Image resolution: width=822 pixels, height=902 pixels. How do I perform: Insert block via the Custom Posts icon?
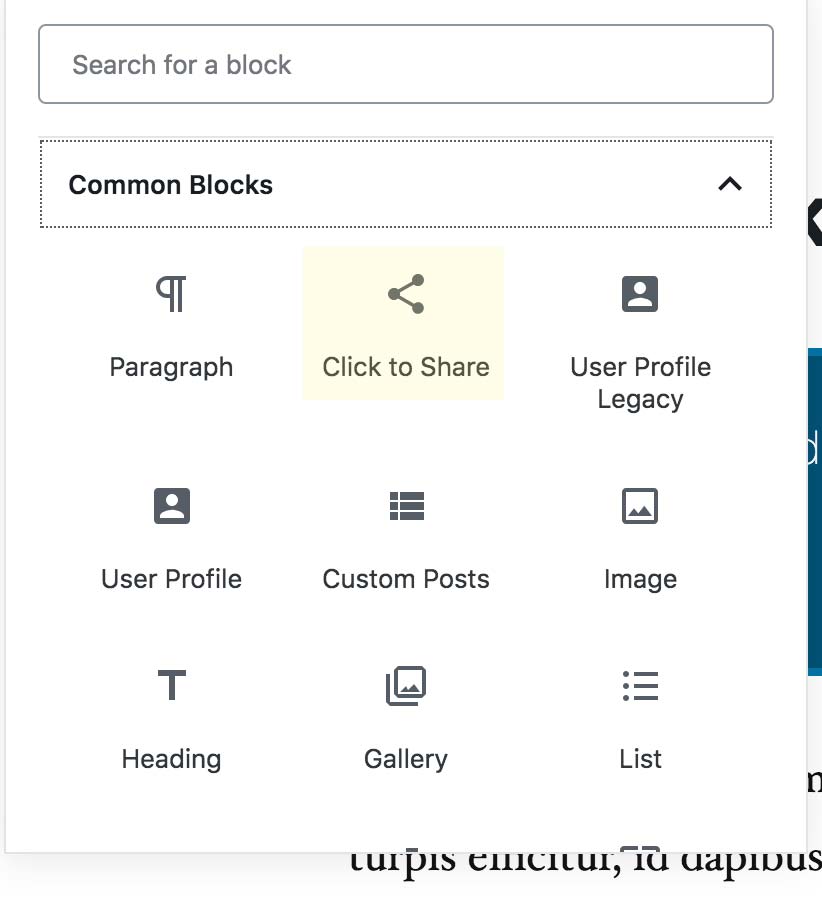pyautogui.click(x=406, y=506)
